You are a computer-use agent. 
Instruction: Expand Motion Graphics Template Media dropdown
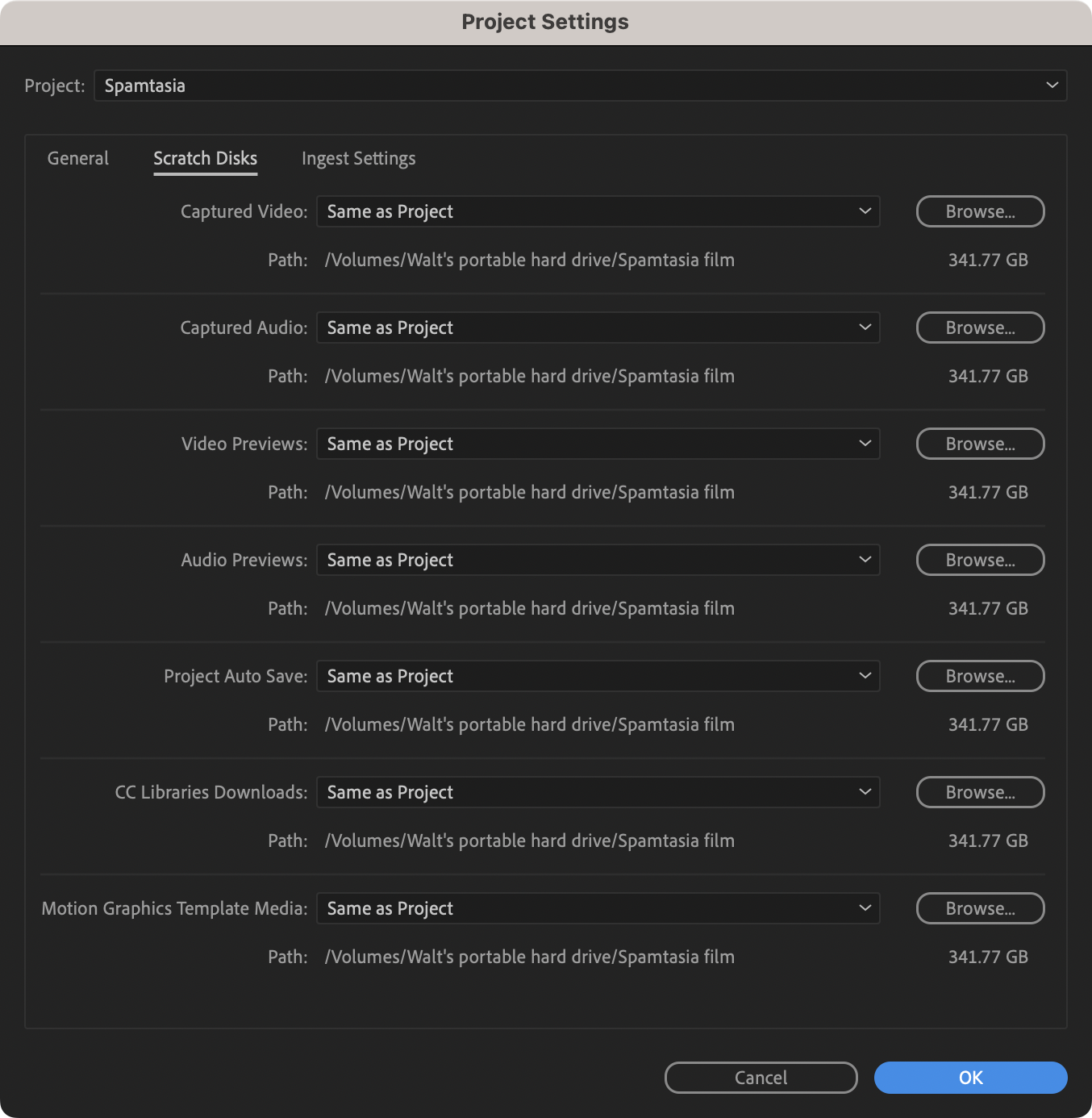(x=598, y=908)
